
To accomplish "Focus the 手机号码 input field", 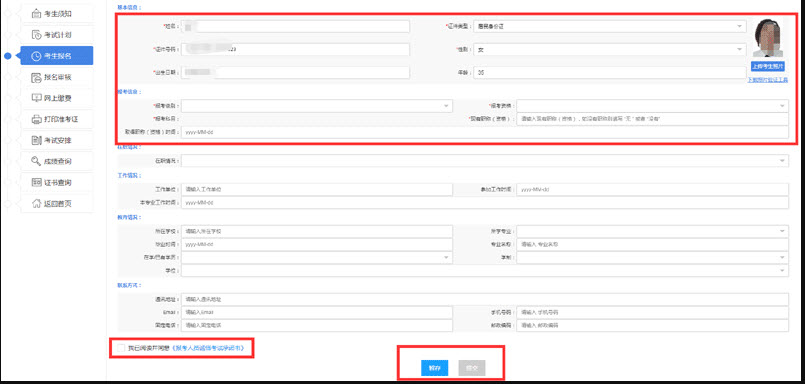I will 652,313.
